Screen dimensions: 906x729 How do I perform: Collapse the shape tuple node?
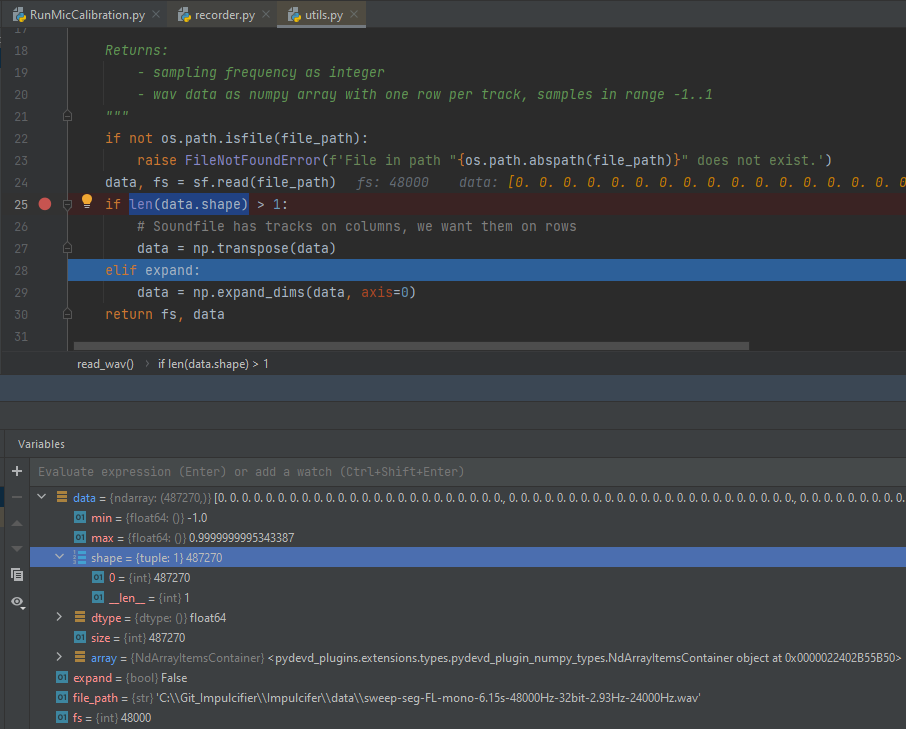pyautogui.click(x=58, y=557)
